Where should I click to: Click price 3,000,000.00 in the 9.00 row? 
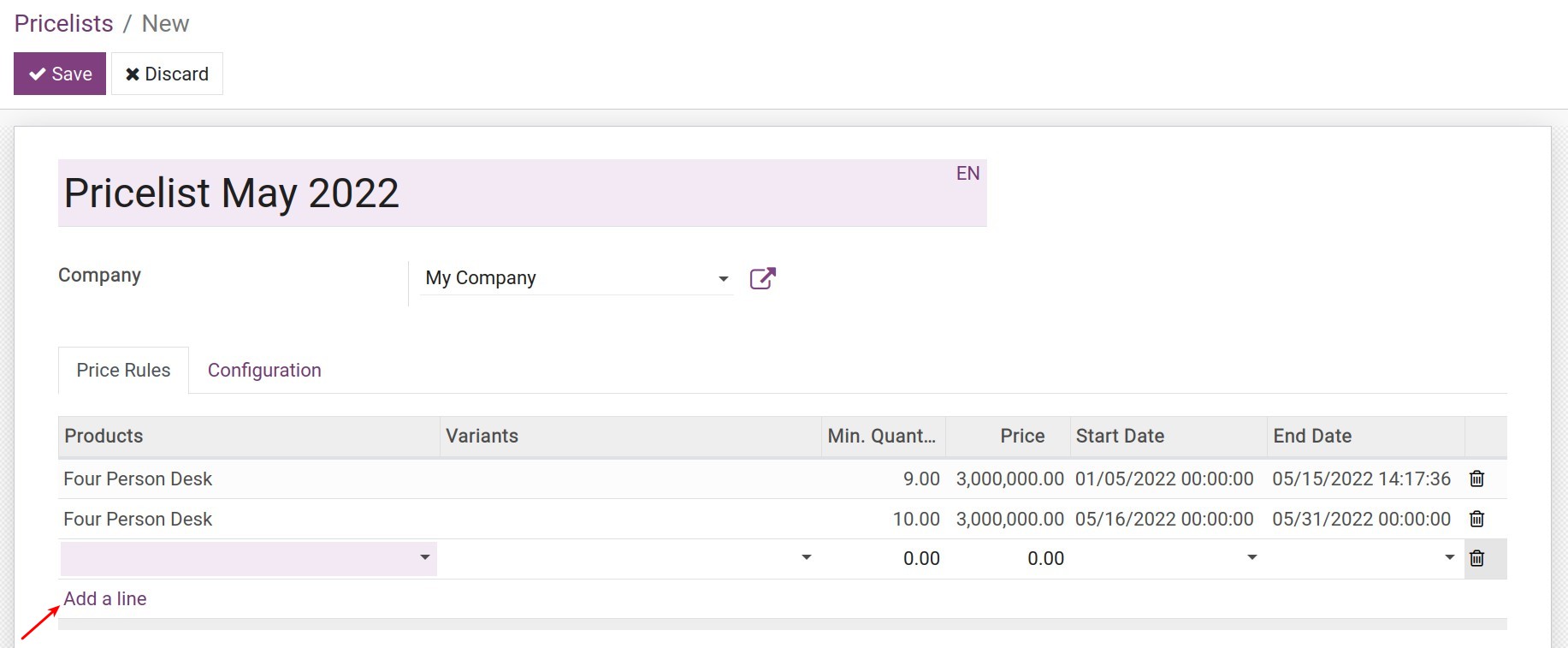(x=1010, y=479)
